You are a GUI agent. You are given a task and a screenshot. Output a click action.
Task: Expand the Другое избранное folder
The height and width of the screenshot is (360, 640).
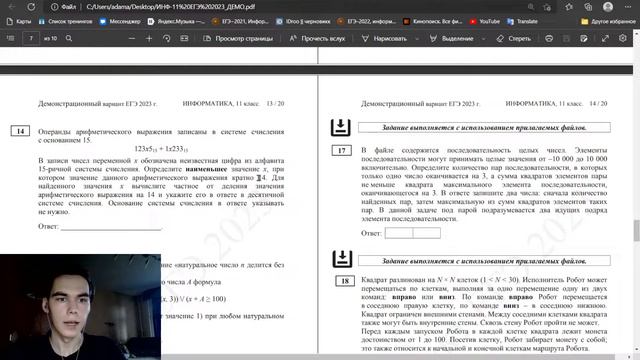[x=608, y=21]
